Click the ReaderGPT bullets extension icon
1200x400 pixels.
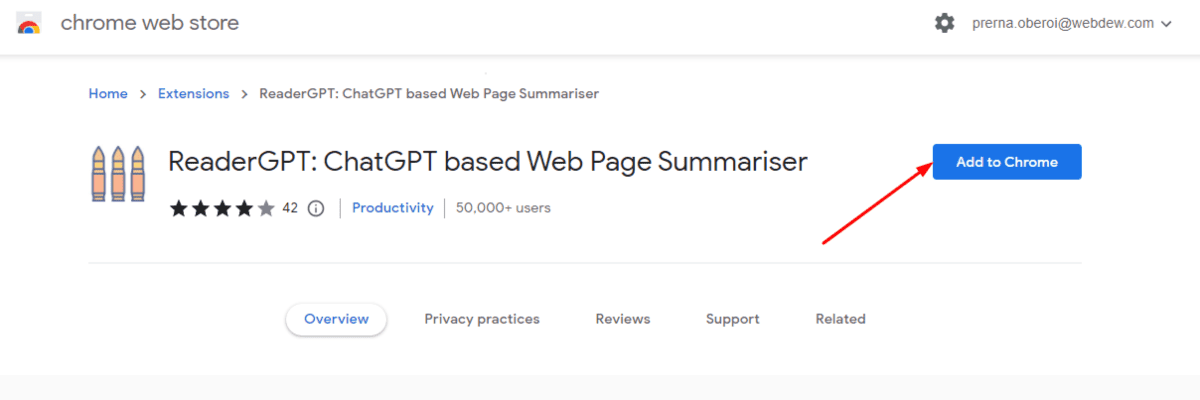118,173
